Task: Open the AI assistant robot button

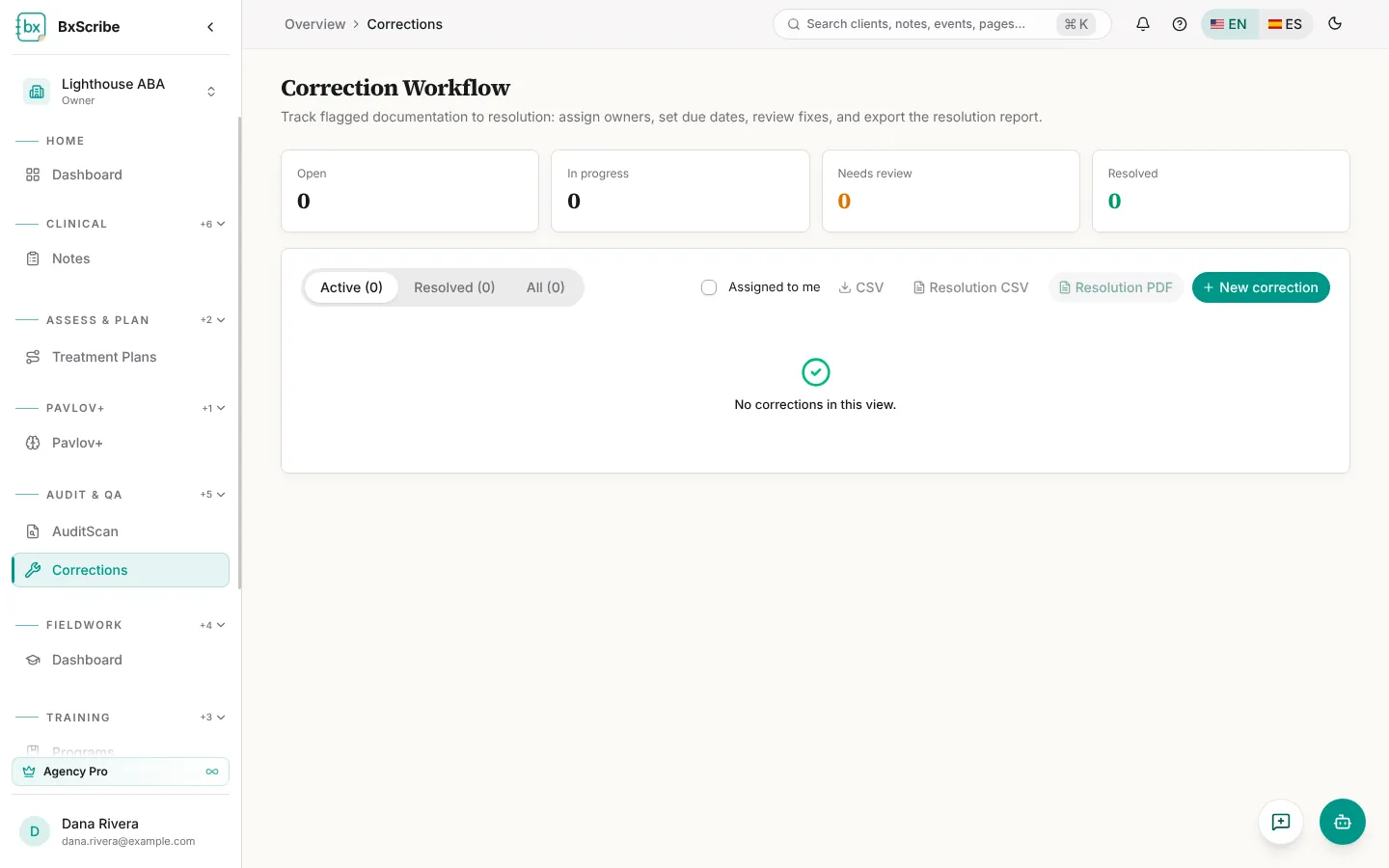Action: click(x=1343, y=822)
